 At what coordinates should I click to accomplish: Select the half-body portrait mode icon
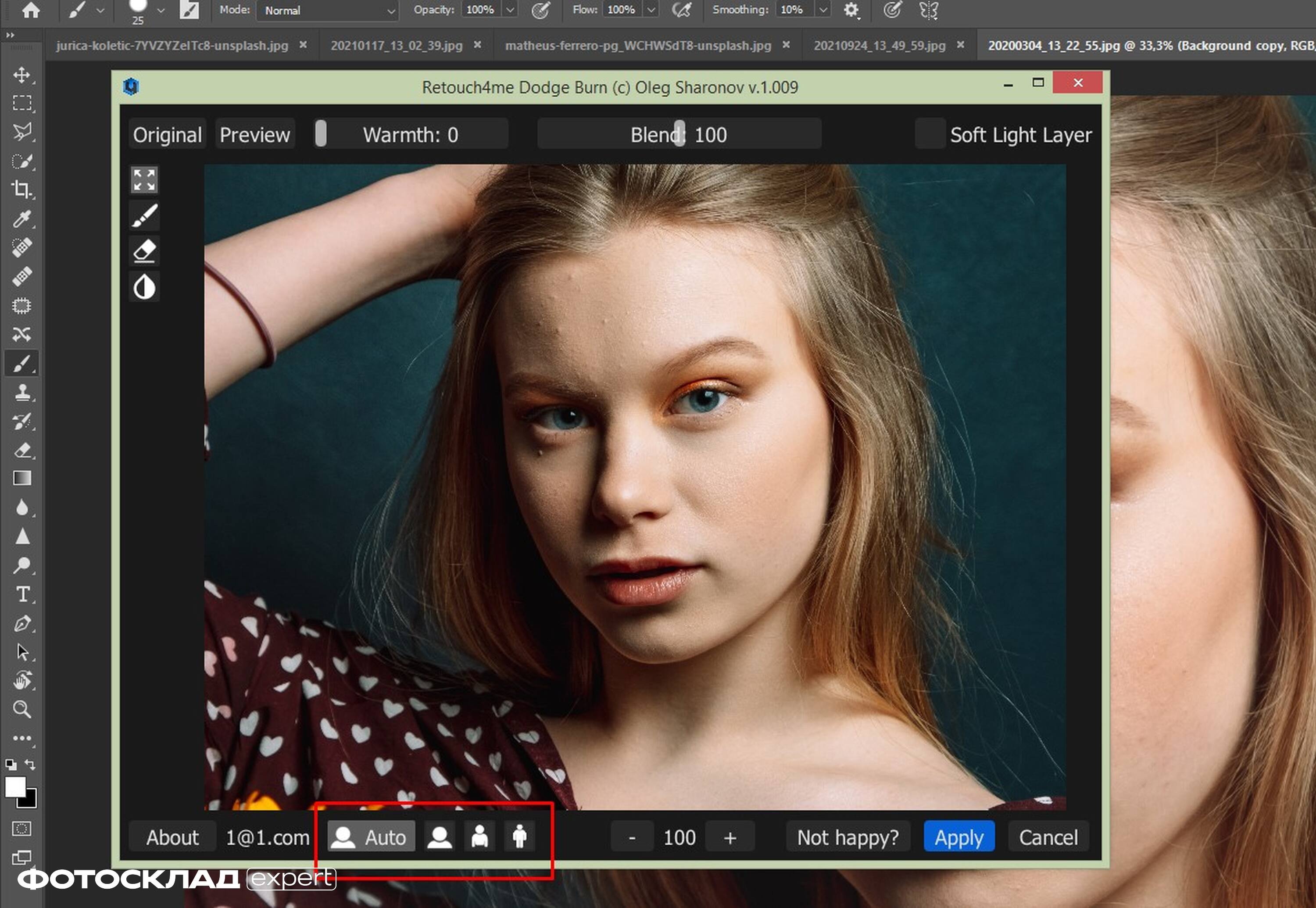click(x=479, y=837)
